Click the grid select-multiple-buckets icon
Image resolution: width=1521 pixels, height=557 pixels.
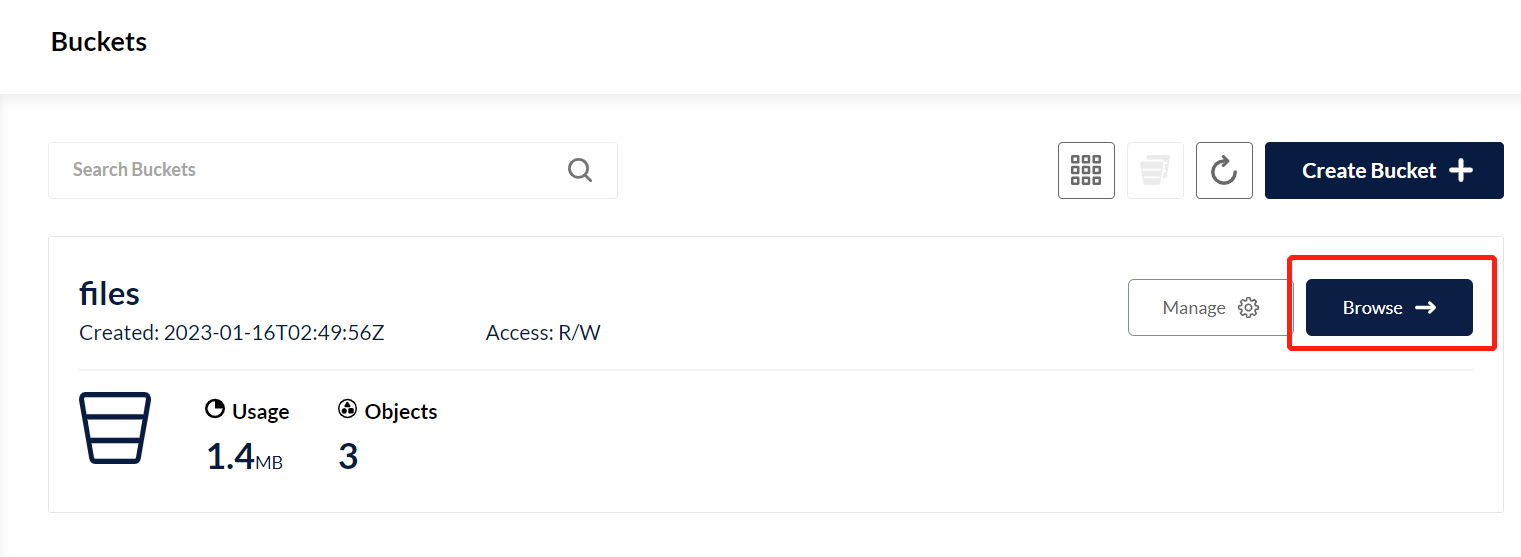point(1086,170)
